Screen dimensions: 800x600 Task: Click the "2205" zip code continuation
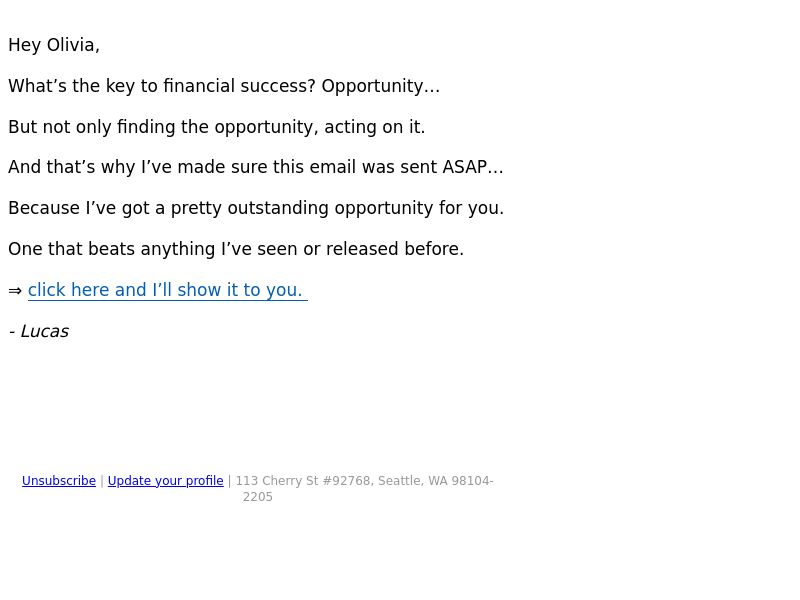pyautogui.click(x=258, y=497)
